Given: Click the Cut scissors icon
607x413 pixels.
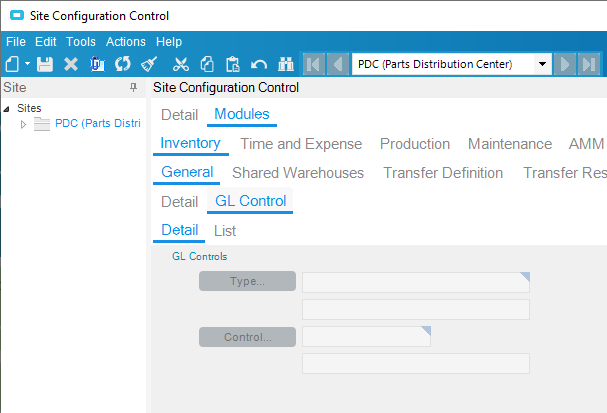Looking at the screenshot, I should [x=181, y=64].
